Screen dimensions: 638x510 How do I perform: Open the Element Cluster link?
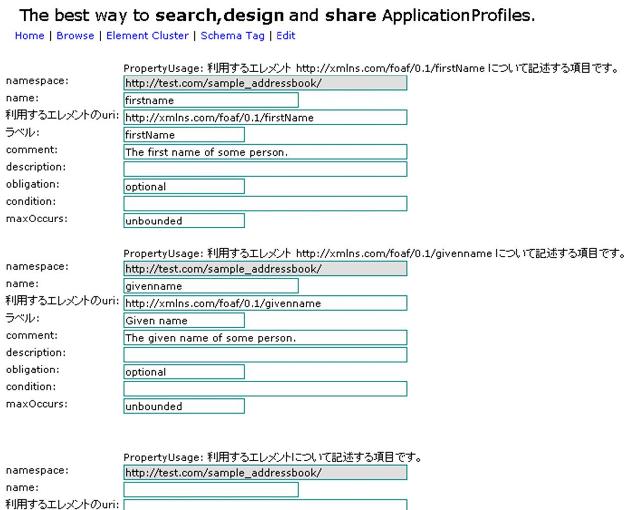point(147,35)
